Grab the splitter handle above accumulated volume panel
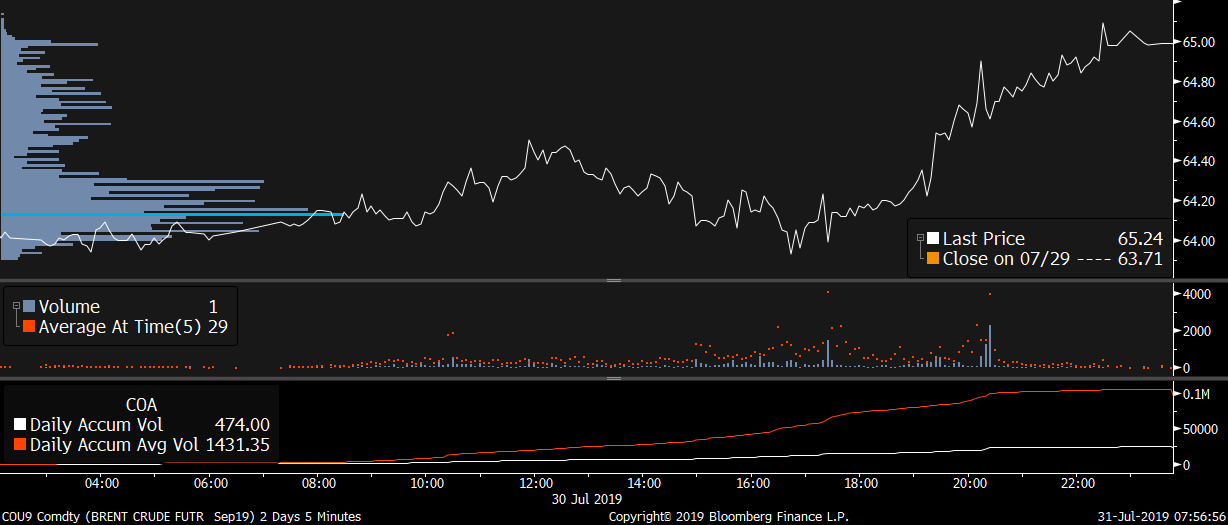Viewport: 1228px width, 525px height. point(613,379)
